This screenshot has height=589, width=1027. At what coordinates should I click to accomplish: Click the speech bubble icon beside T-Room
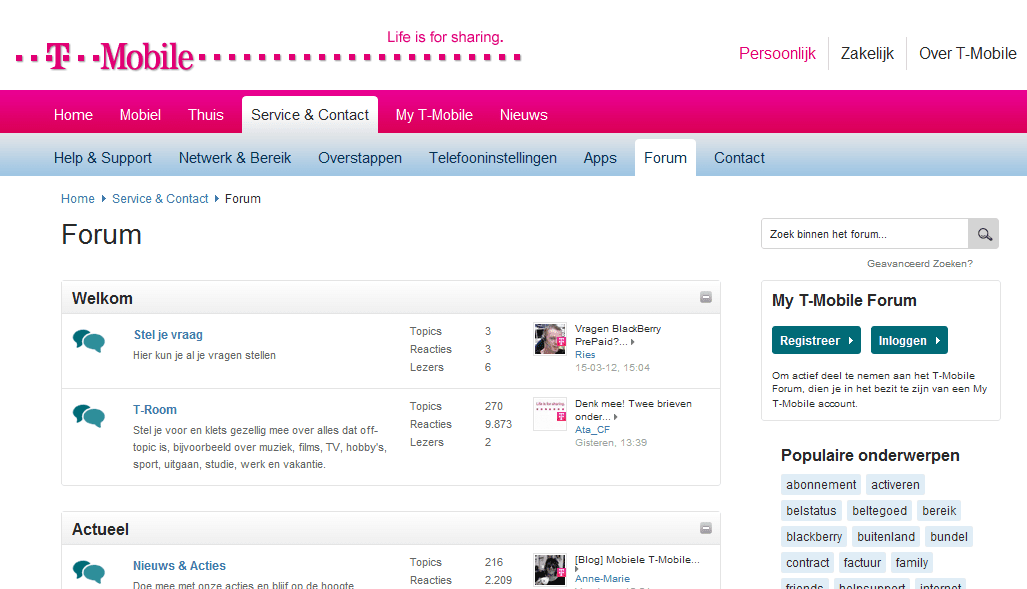[x=89, y=416]
